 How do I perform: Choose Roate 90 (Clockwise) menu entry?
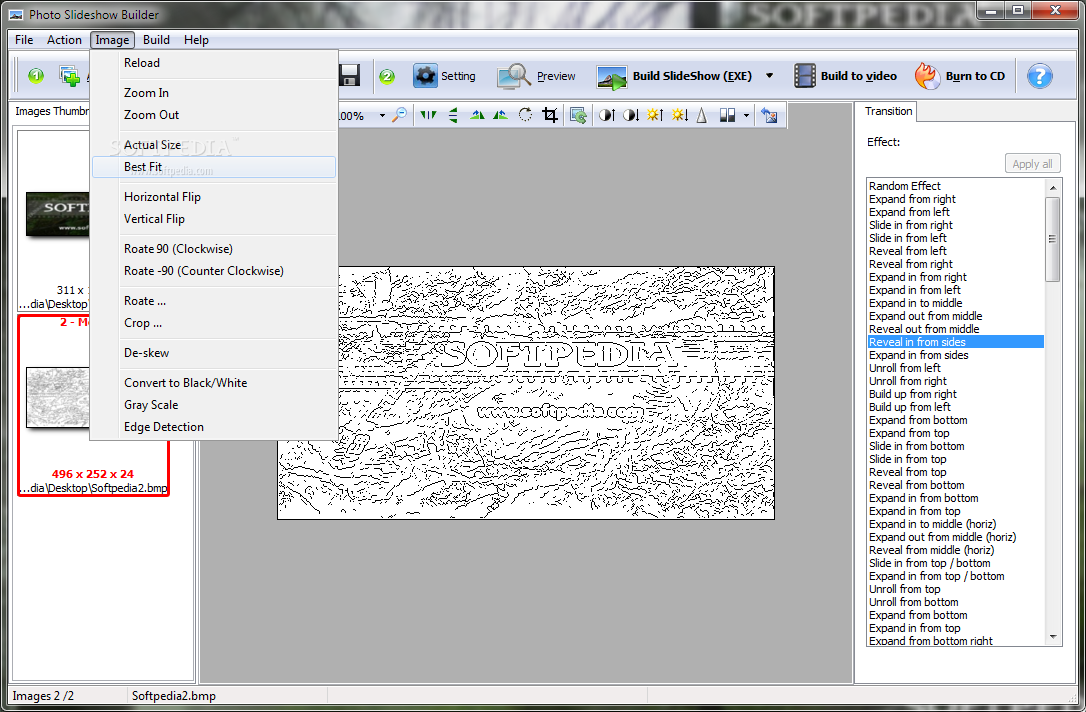coord(214,249)
